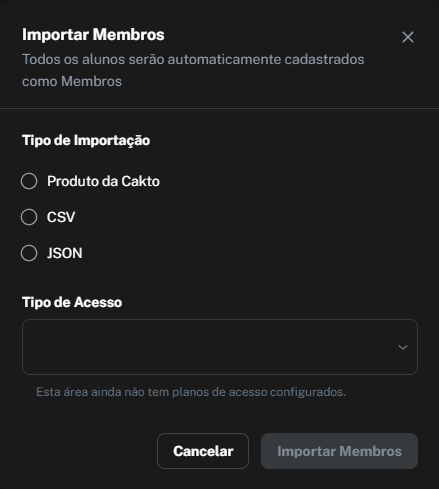Expand the Tipo de Acesso chevron arrow
Screen dimensions: 439x489
(x=403, y=347)
